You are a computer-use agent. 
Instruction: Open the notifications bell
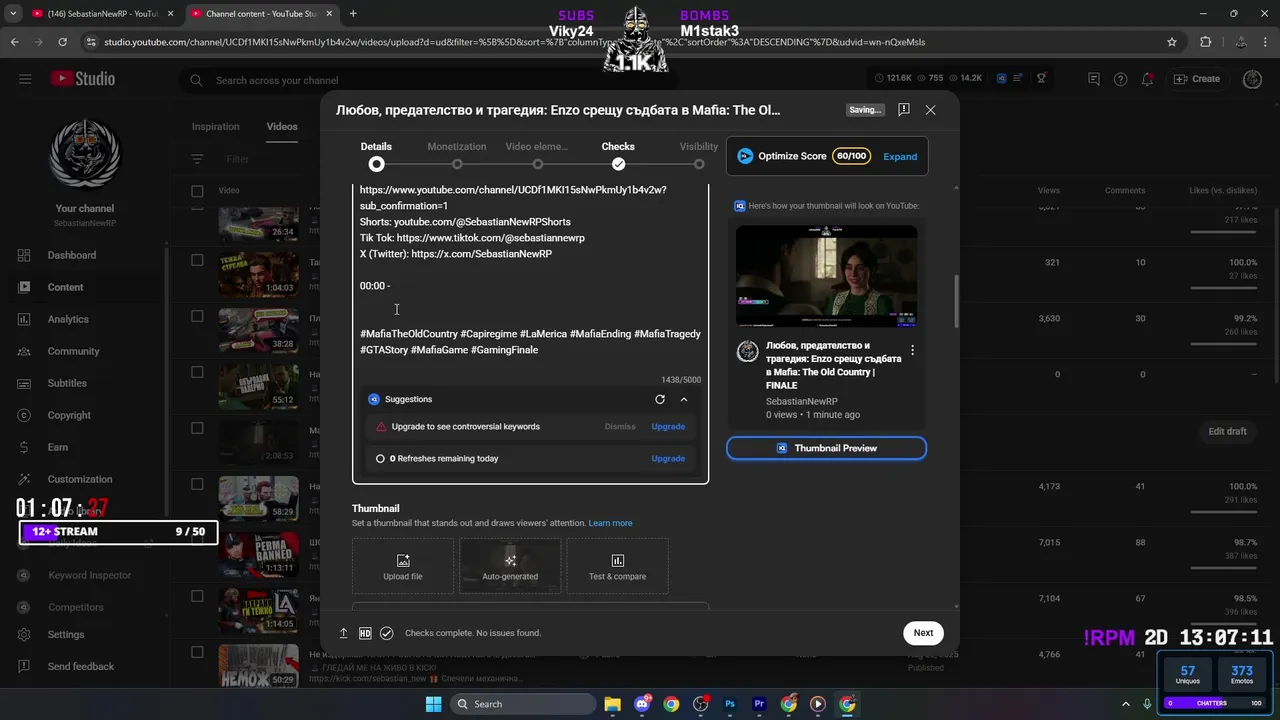(x=1148, y=79)
